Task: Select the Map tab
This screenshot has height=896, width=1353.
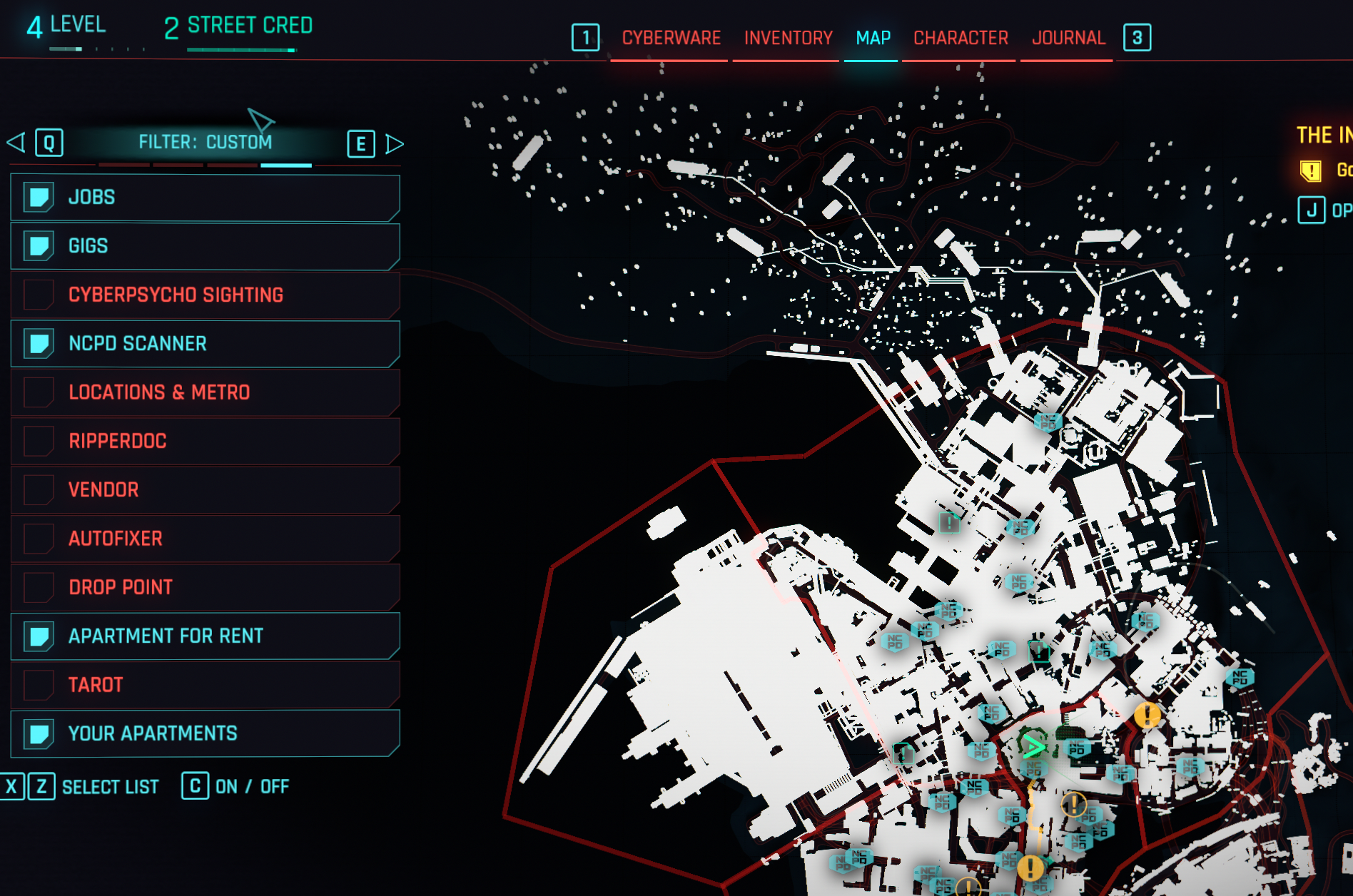Action: pyautogui.click(x=873, y=38)
